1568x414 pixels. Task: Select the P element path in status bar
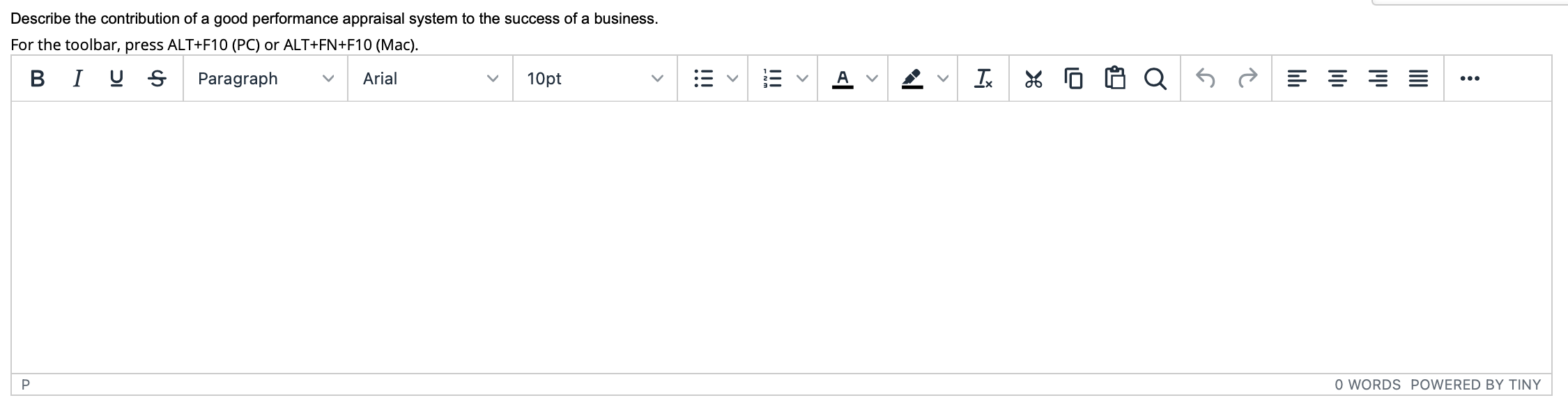coord(26,385)
